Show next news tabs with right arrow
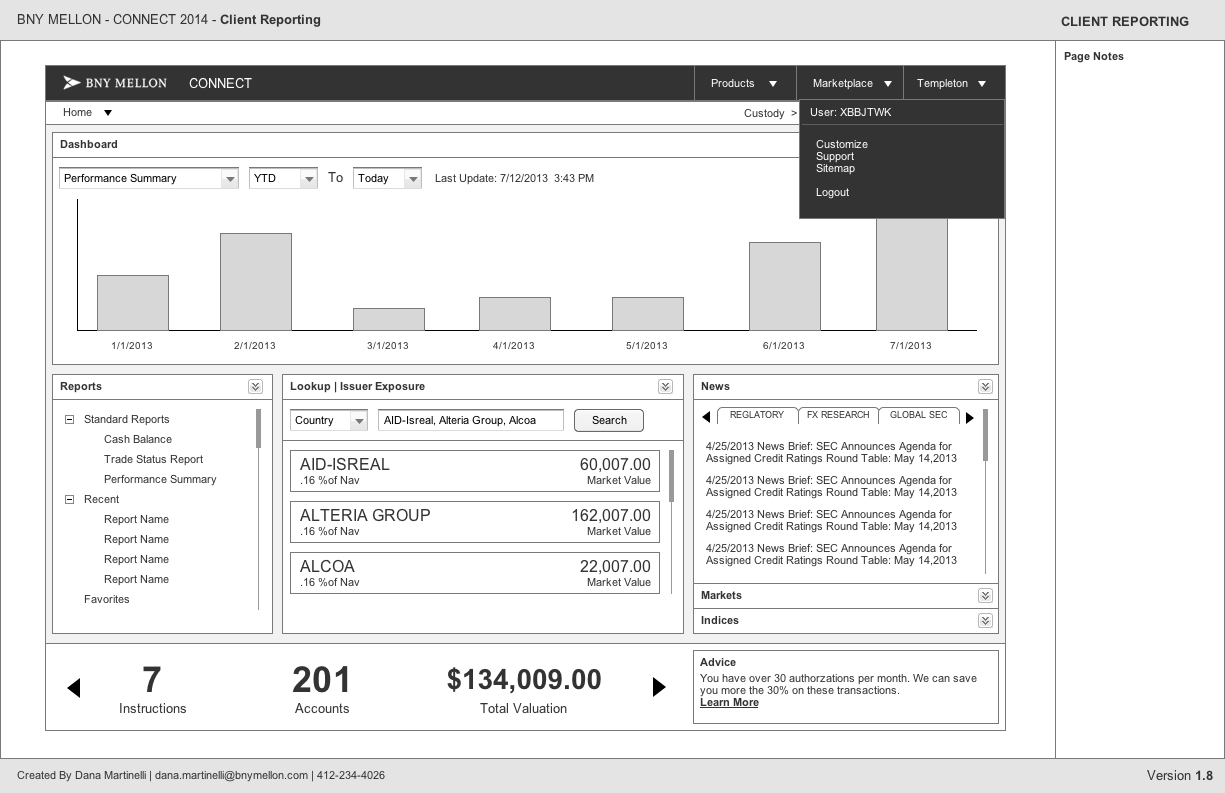The width and height of the screenshot is (1225, 793). pyautogui.click(x=969, y=418)
